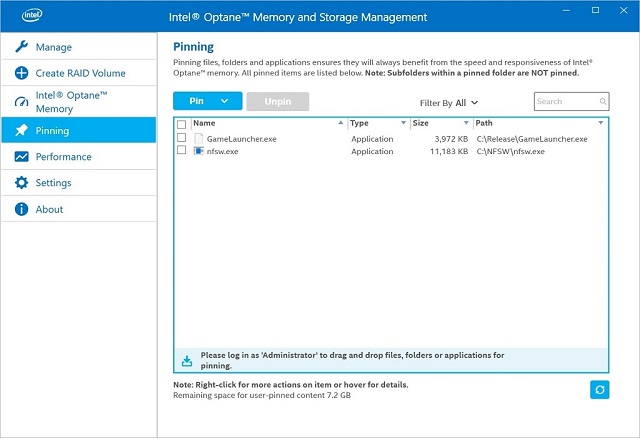Open Intel Optane Memory page
This screenshot has width=640, height=438.
point(79,102)
